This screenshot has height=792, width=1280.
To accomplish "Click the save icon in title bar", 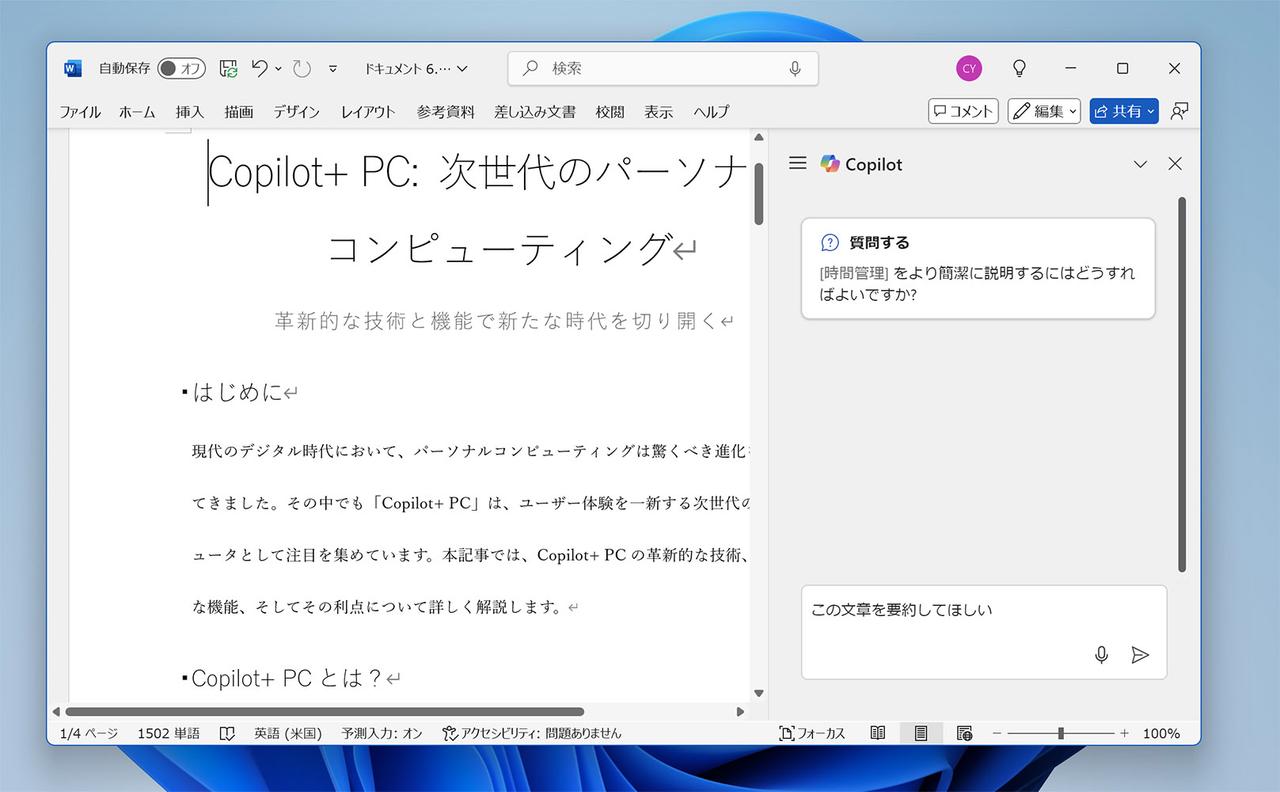I will click(229, 69).
